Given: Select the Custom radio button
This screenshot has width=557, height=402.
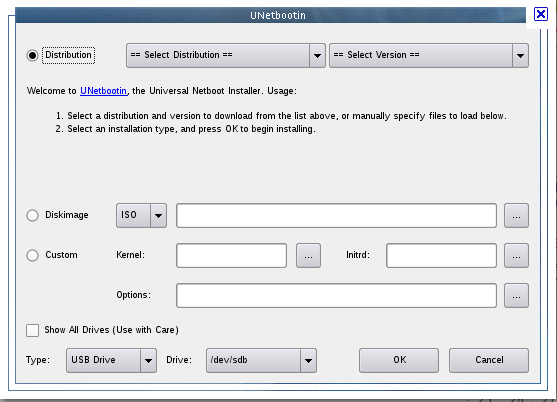Looking at the screenshot, I should point(32,255).
